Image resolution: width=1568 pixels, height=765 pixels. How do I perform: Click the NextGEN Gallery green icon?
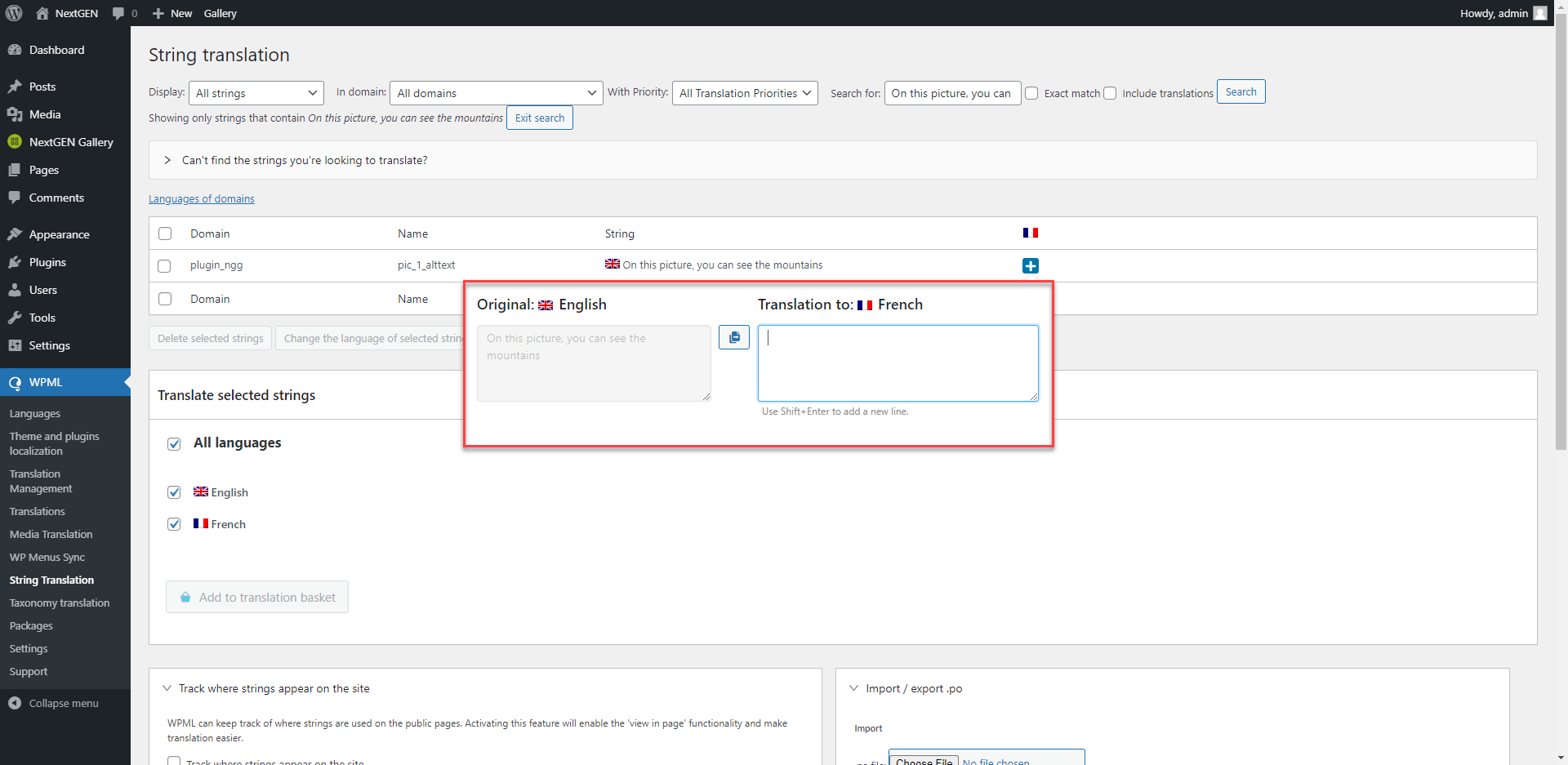tap(15, 142)
